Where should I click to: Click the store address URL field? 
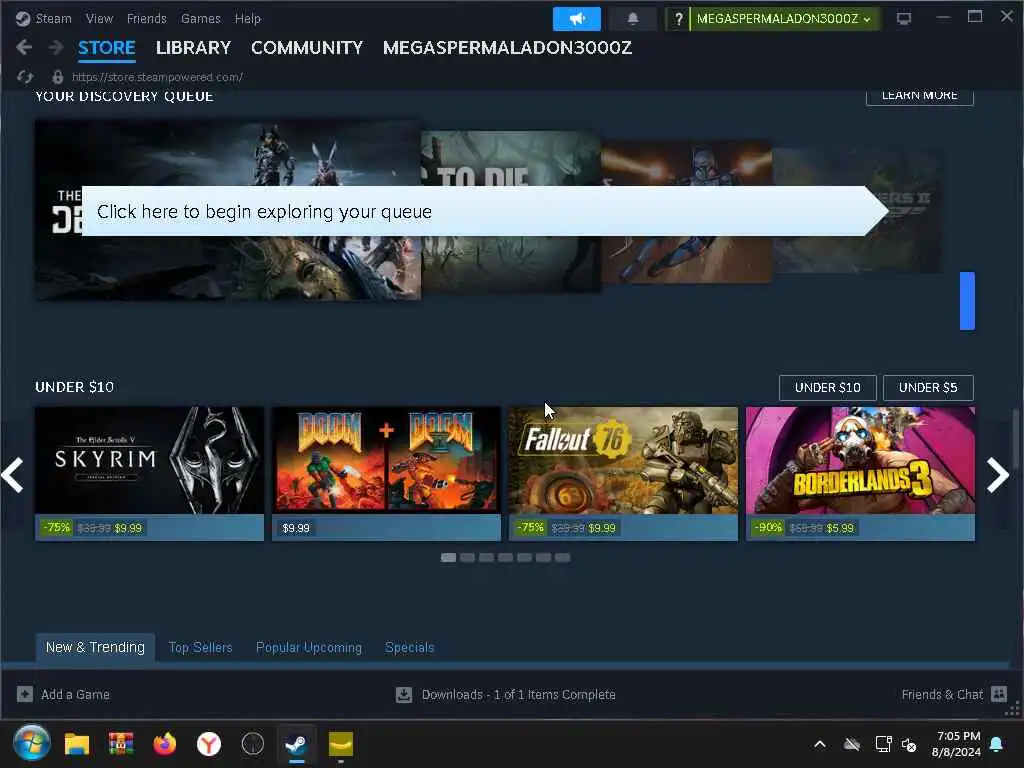pyautogui.click(x=157, y=77)
